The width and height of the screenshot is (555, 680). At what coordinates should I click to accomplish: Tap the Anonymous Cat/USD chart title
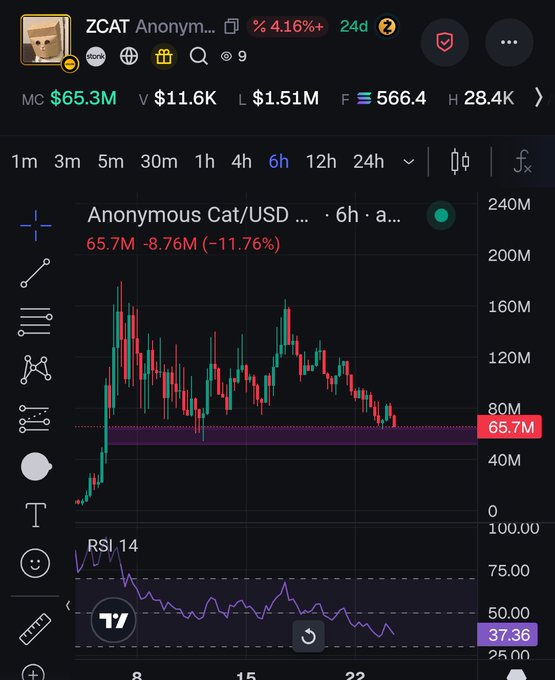pyautogui.click(x=198, y=215)
